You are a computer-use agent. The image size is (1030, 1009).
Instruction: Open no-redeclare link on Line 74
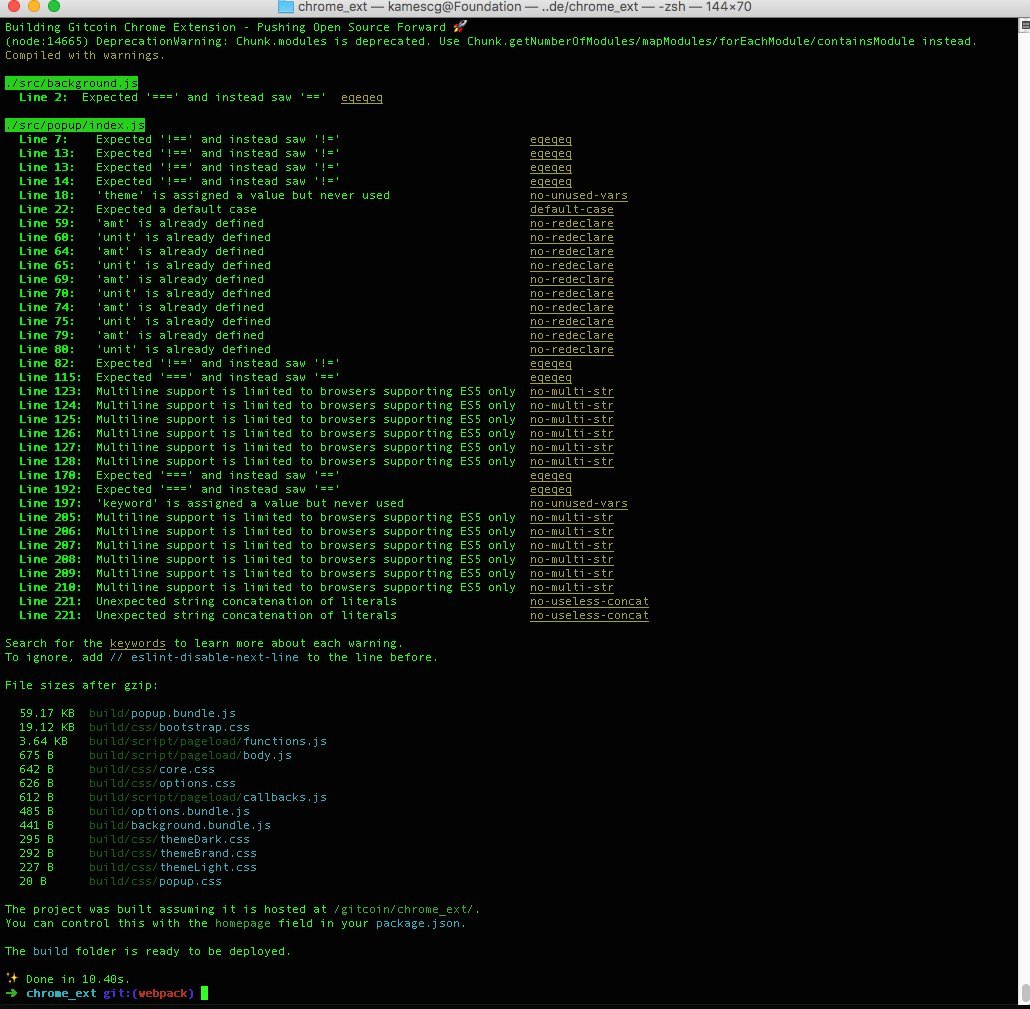(x=571, y=307)
